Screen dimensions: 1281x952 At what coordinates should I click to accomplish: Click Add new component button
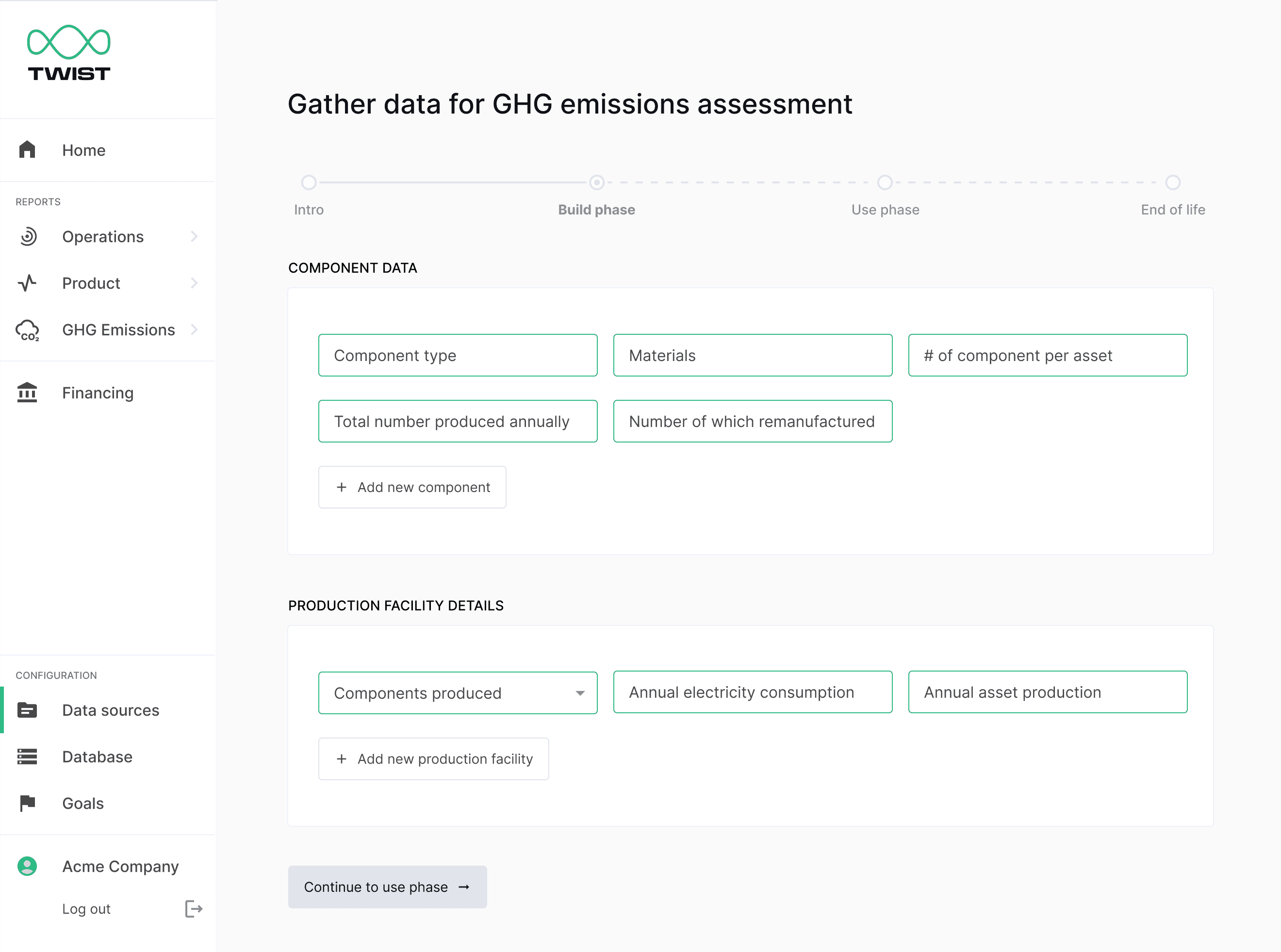412,487
